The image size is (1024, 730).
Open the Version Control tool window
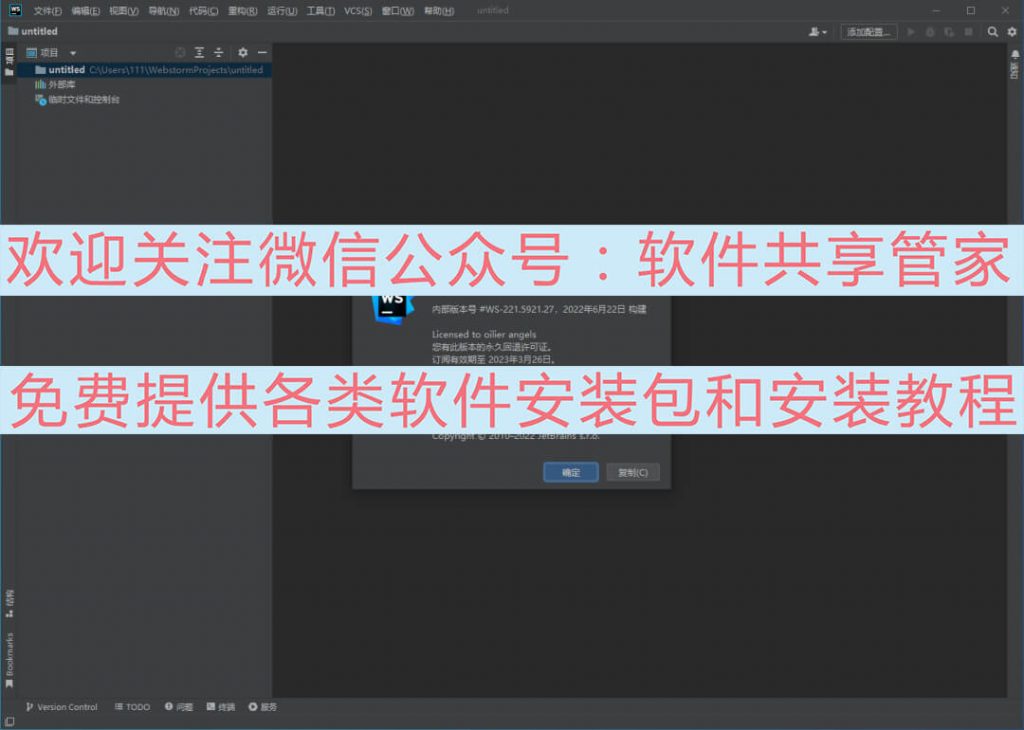61,707
